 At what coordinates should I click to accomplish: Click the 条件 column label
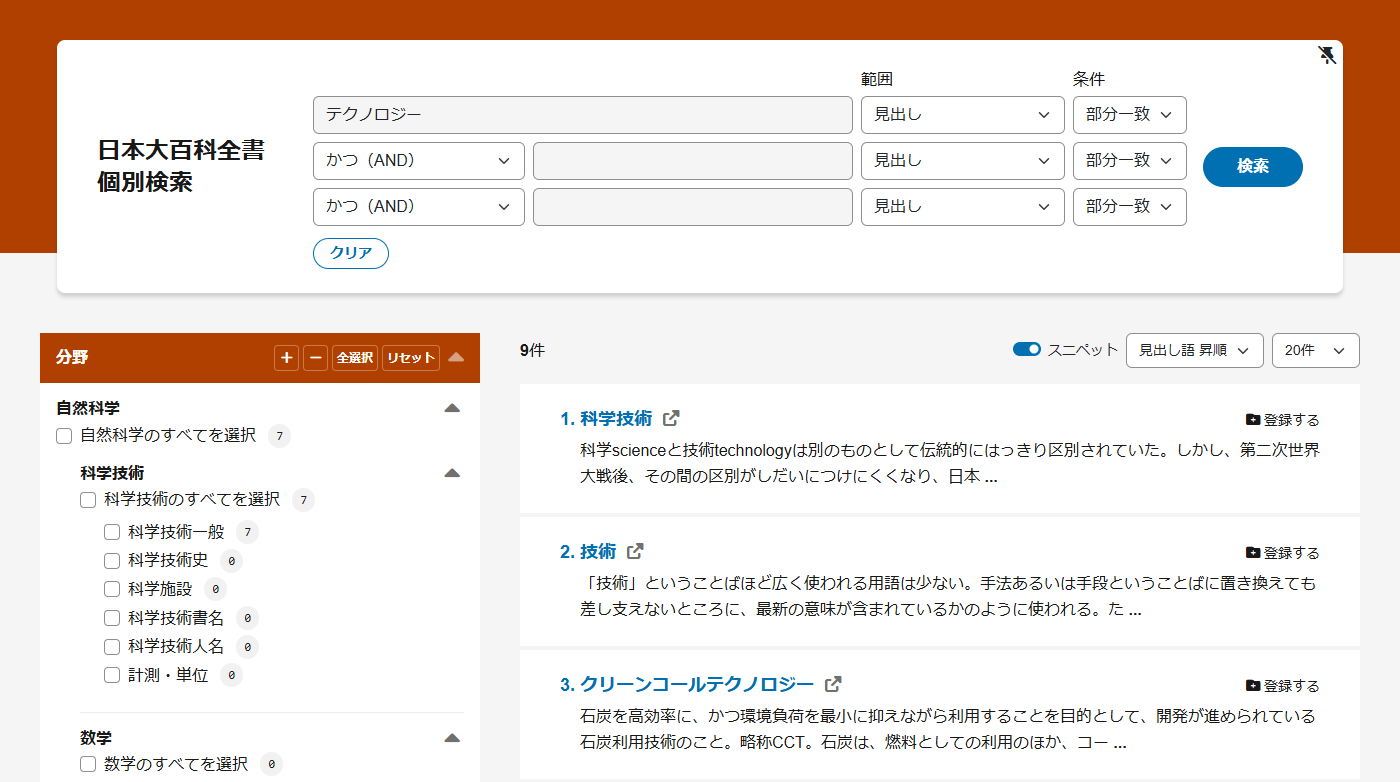(1089, 79)
